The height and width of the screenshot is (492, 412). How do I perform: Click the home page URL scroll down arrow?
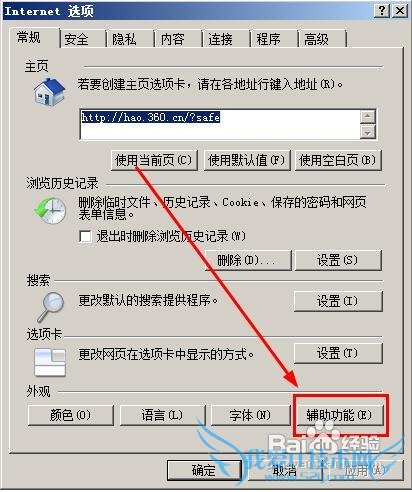point(368,132)
